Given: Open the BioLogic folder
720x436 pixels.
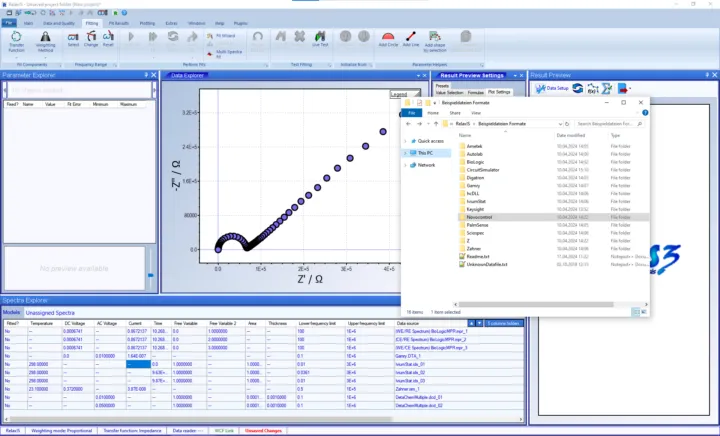Looking at the screenshot, I should coord(475,159).
